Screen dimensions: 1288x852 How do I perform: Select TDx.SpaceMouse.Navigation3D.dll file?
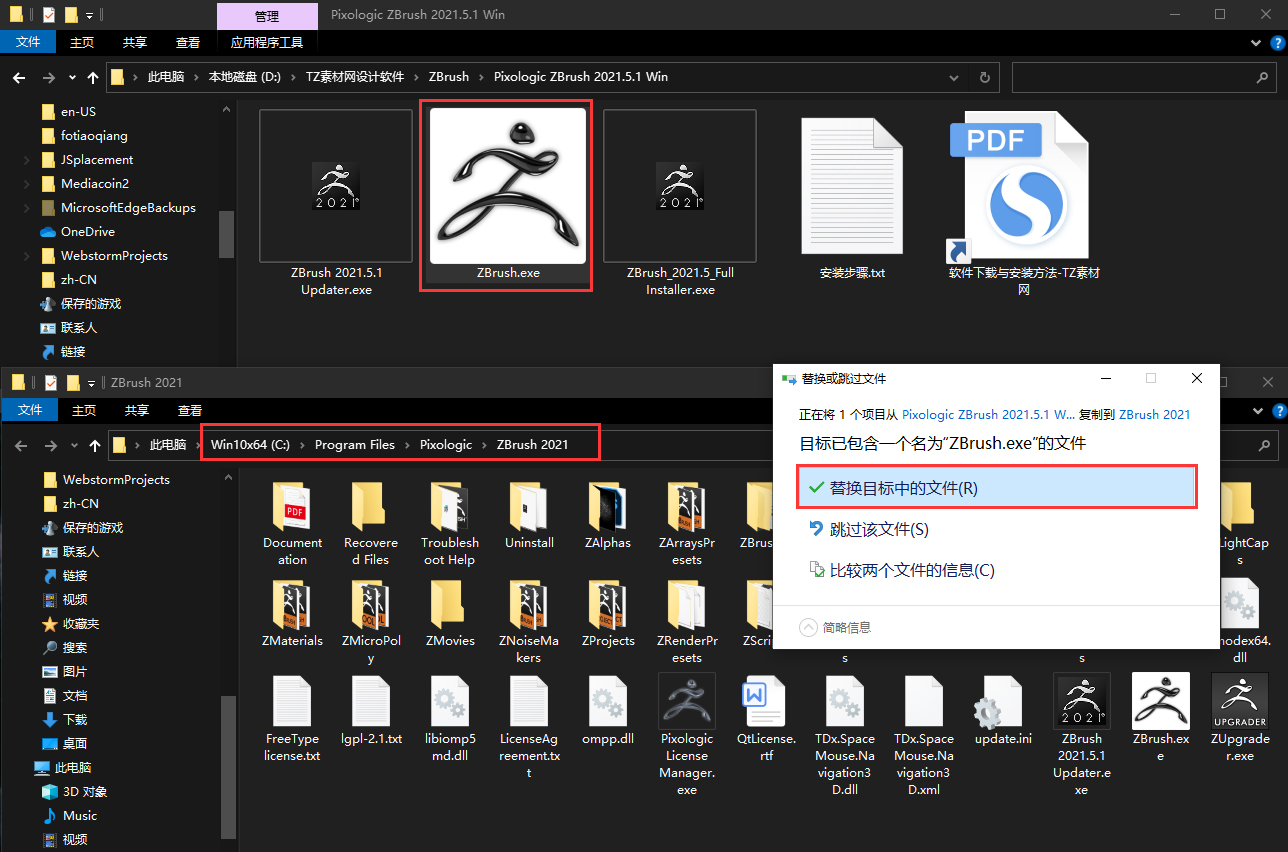coord(845,735)
